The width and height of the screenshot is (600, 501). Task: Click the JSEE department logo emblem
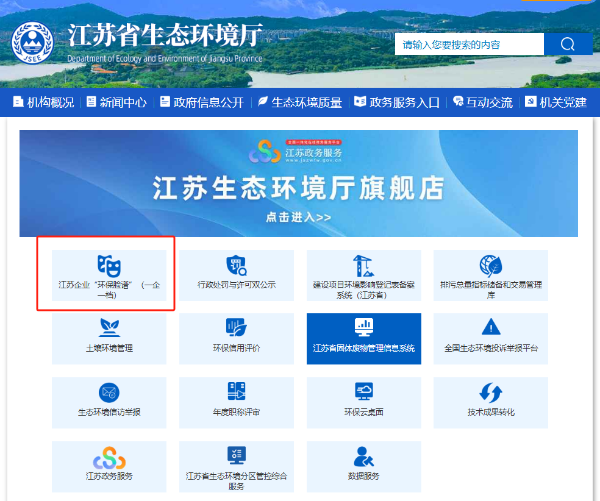33,43
